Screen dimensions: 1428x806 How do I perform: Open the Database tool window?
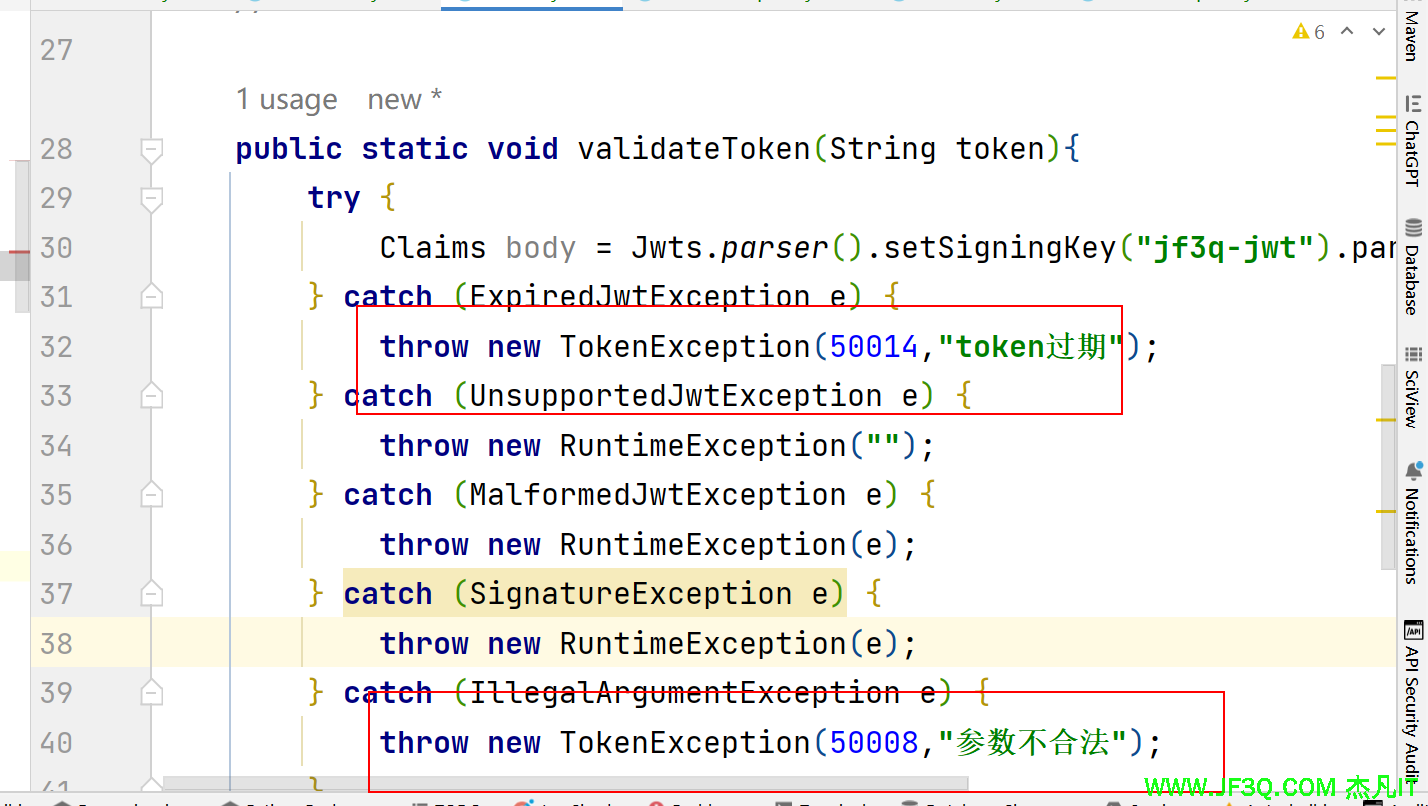[1412, 266]
